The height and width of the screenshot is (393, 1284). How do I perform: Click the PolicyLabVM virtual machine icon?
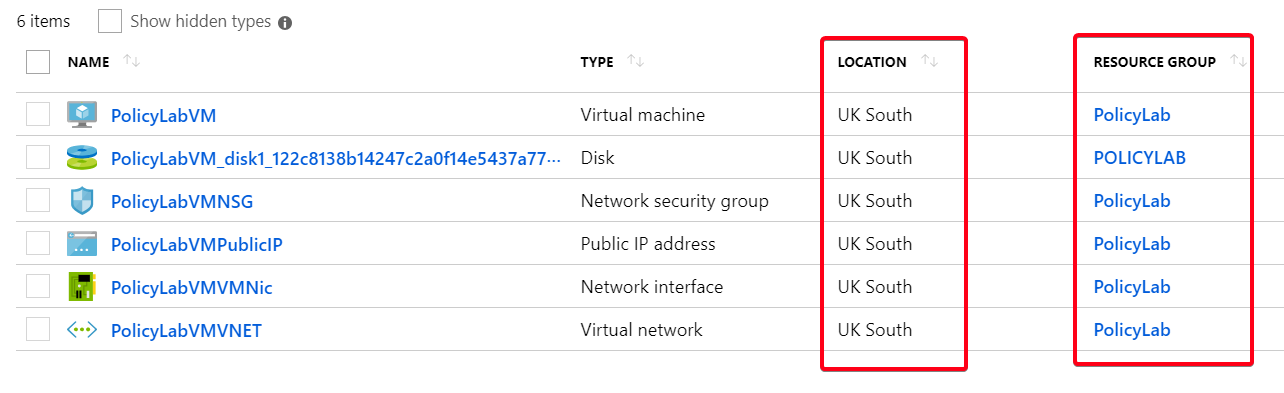click(81, 115)
